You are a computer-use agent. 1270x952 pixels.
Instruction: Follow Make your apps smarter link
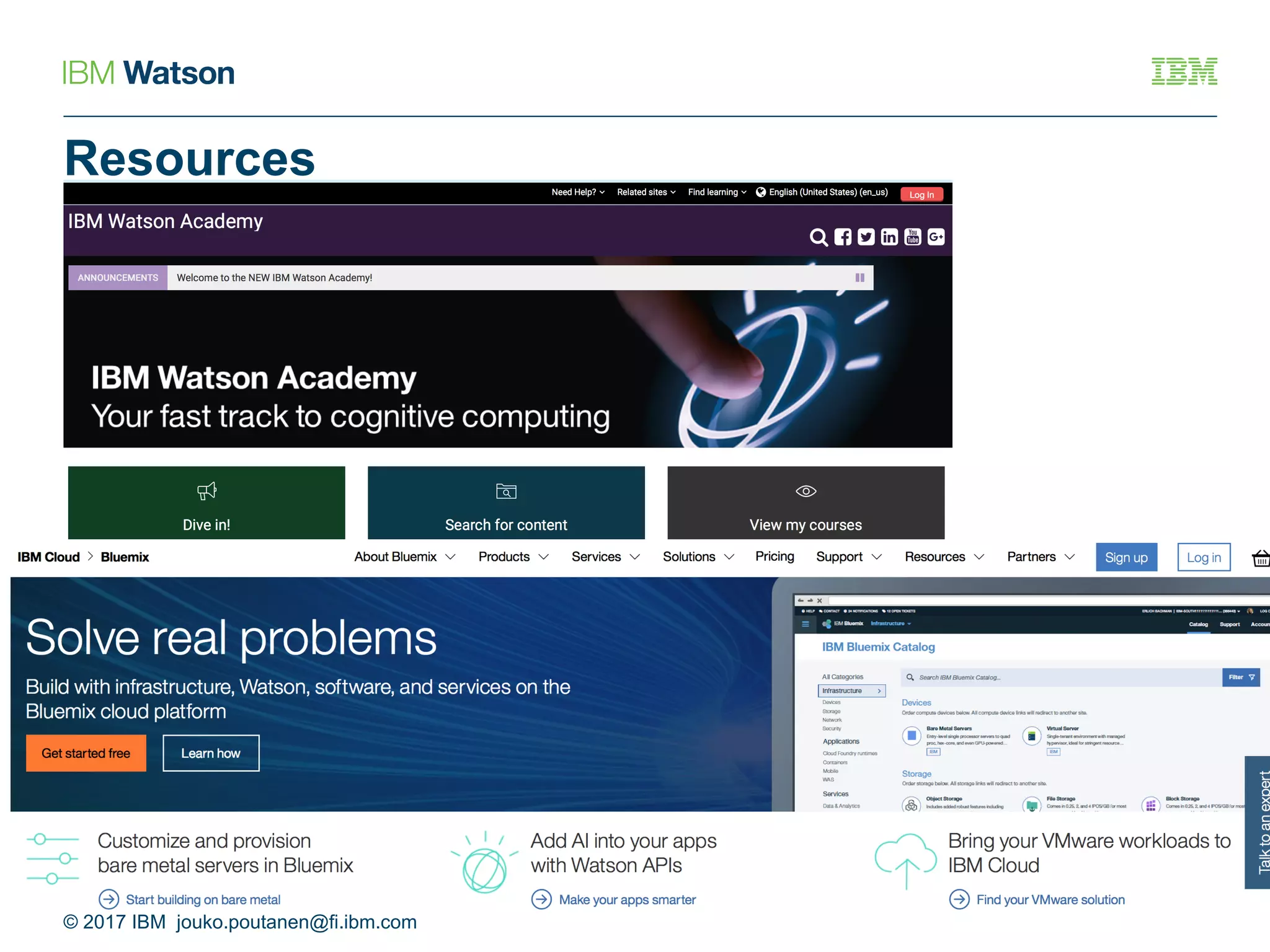pos(628,899)
